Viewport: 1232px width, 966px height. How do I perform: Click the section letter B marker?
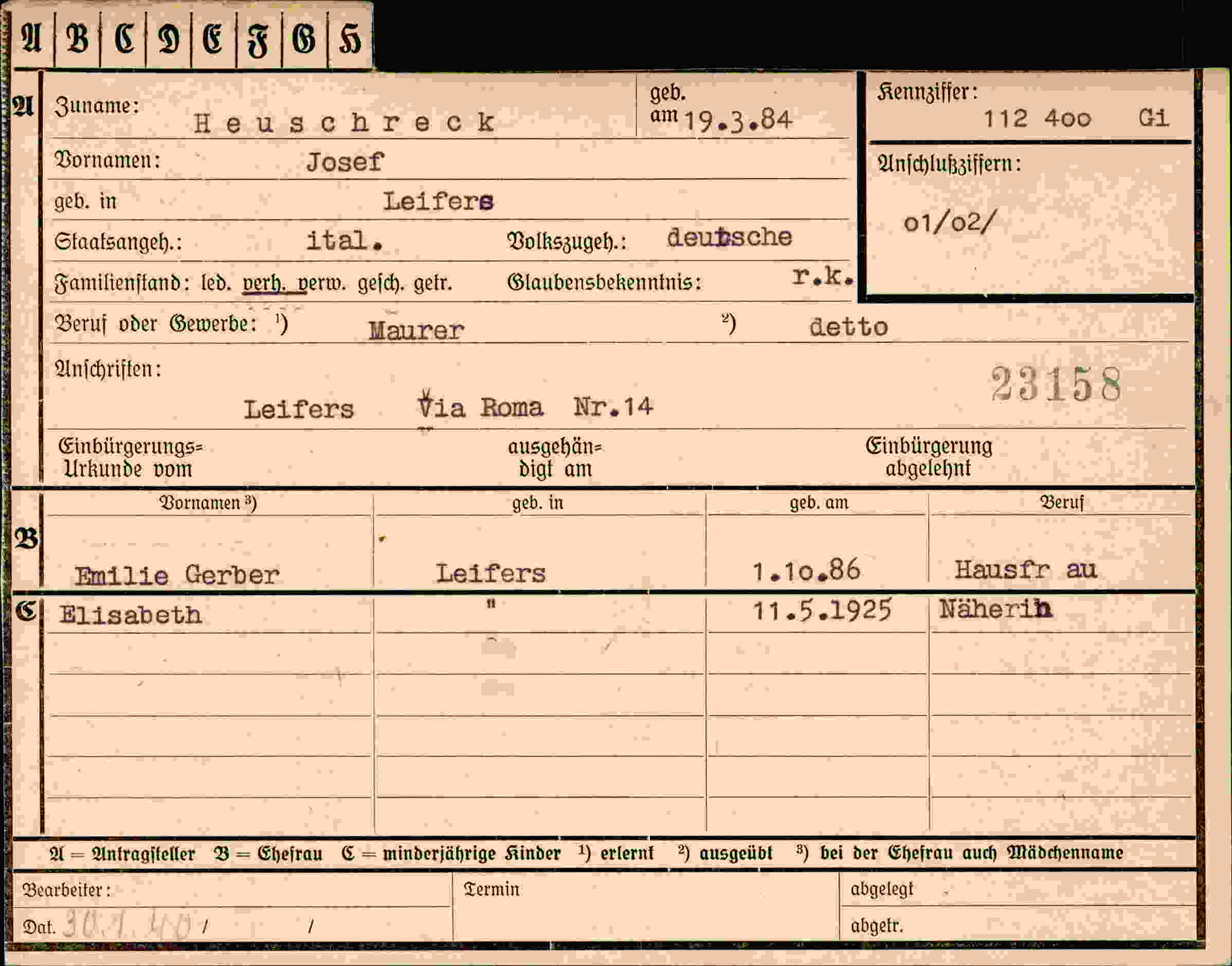[27, 539]
